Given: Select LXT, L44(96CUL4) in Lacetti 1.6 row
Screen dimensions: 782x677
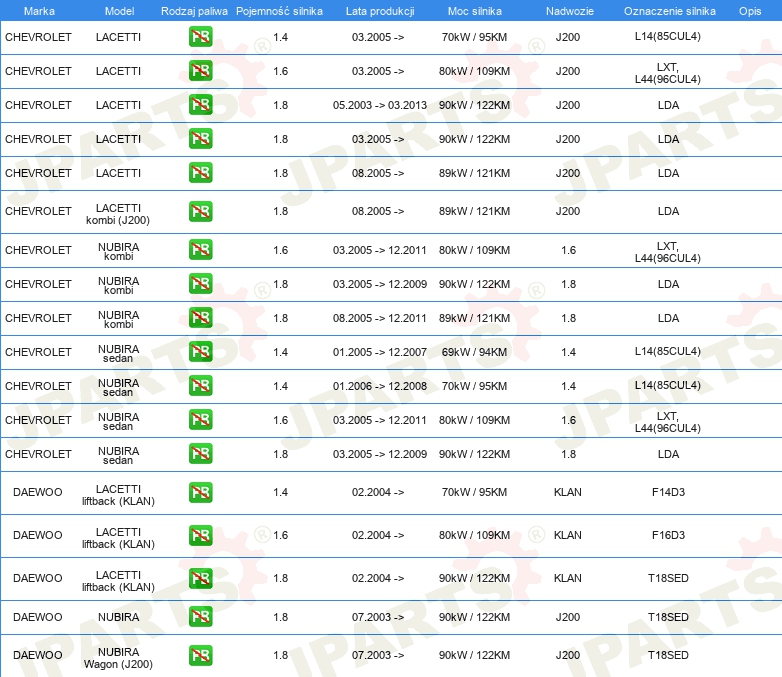Looking at the screenshot, I should coord(668,73).
